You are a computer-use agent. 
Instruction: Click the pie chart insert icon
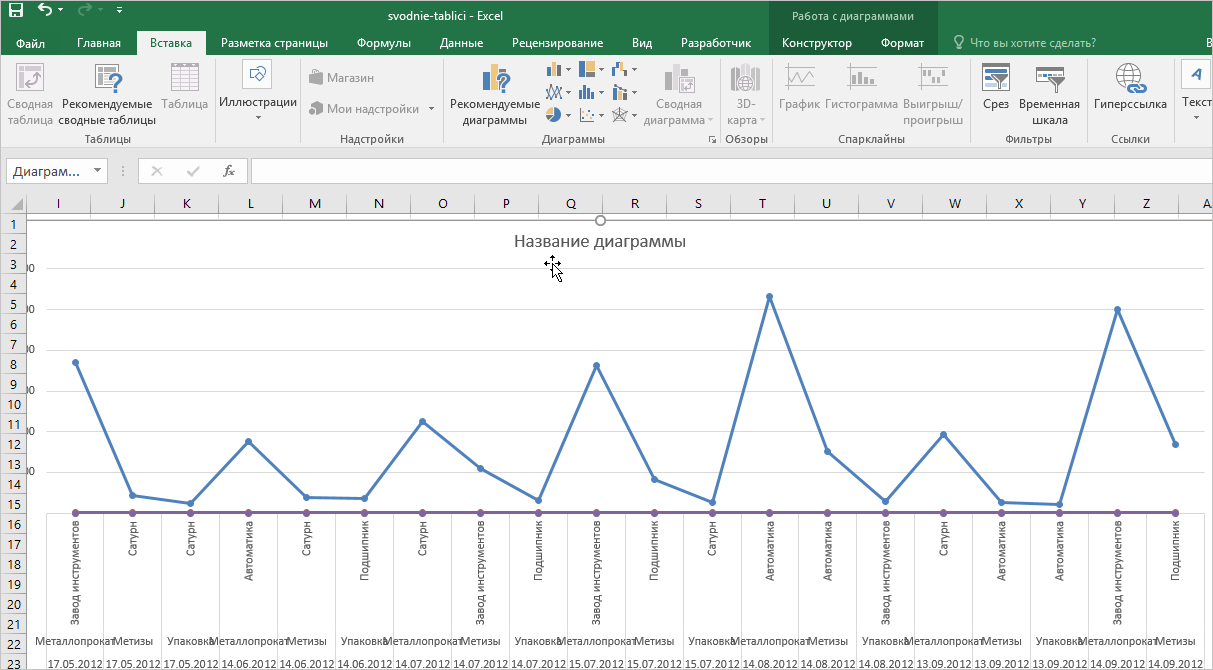[553, 114]
